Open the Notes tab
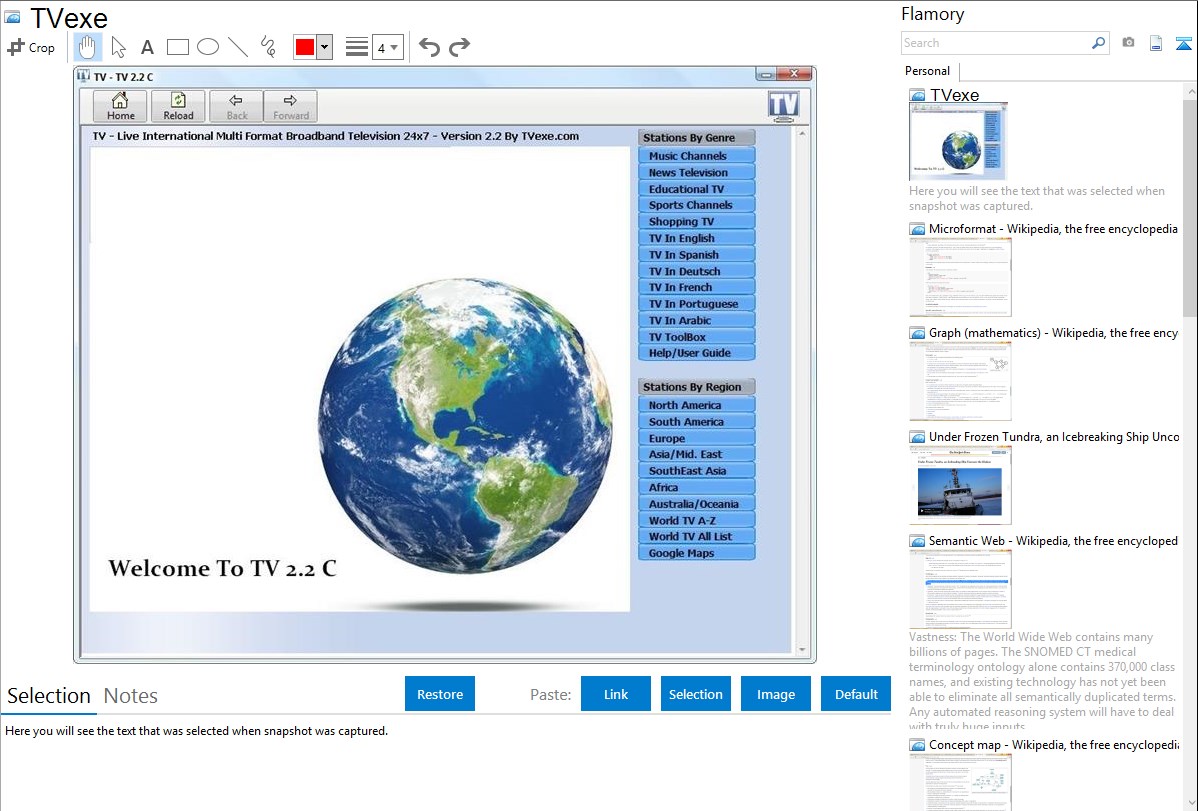 click(x=131, y=696)
